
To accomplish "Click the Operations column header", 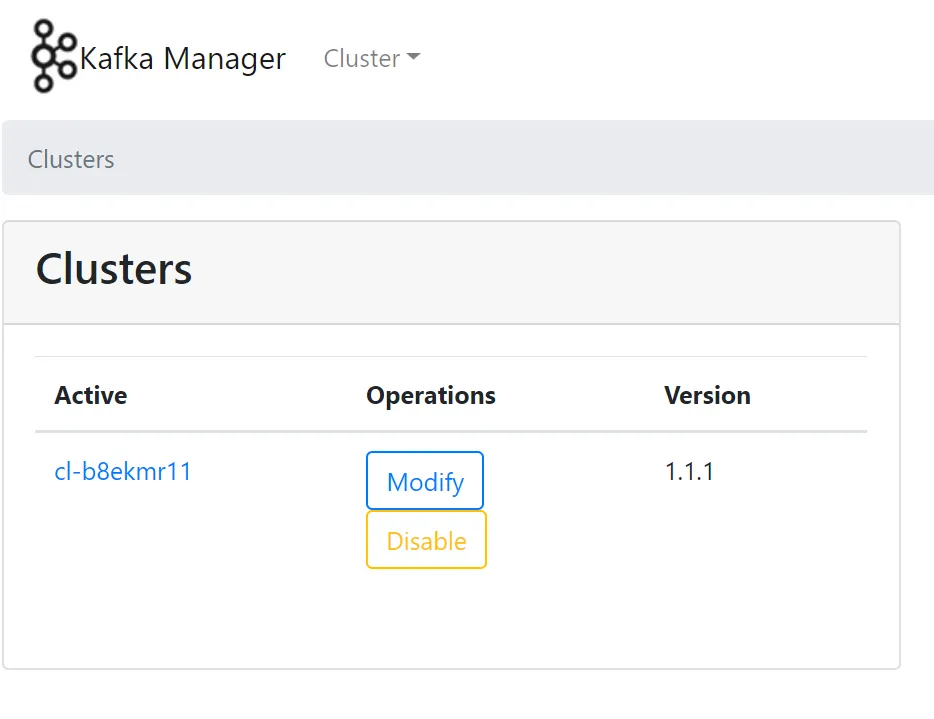I will (430, 395).
